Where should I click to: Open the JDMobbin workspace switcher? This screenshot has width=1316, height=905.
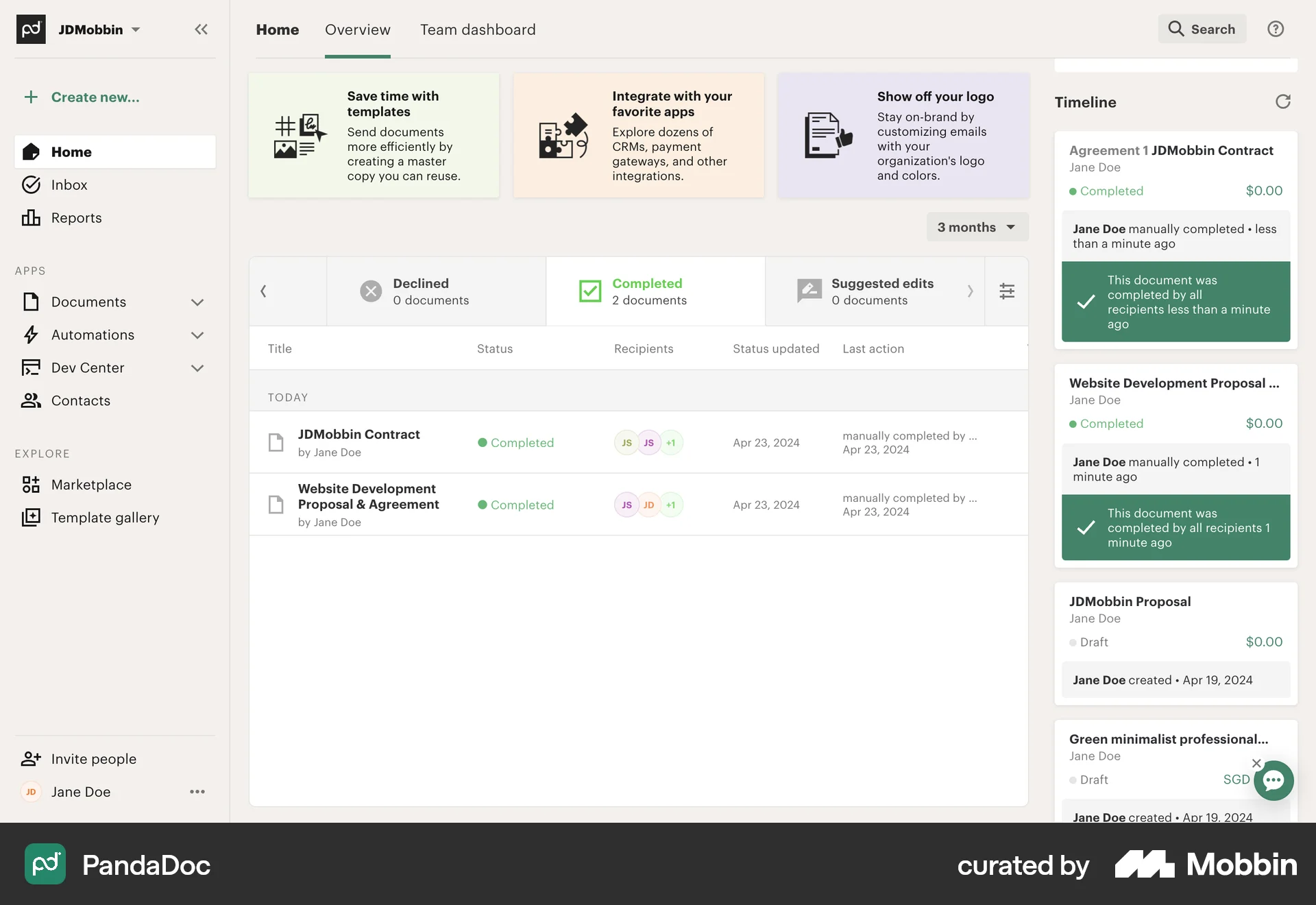pos(99,29)
